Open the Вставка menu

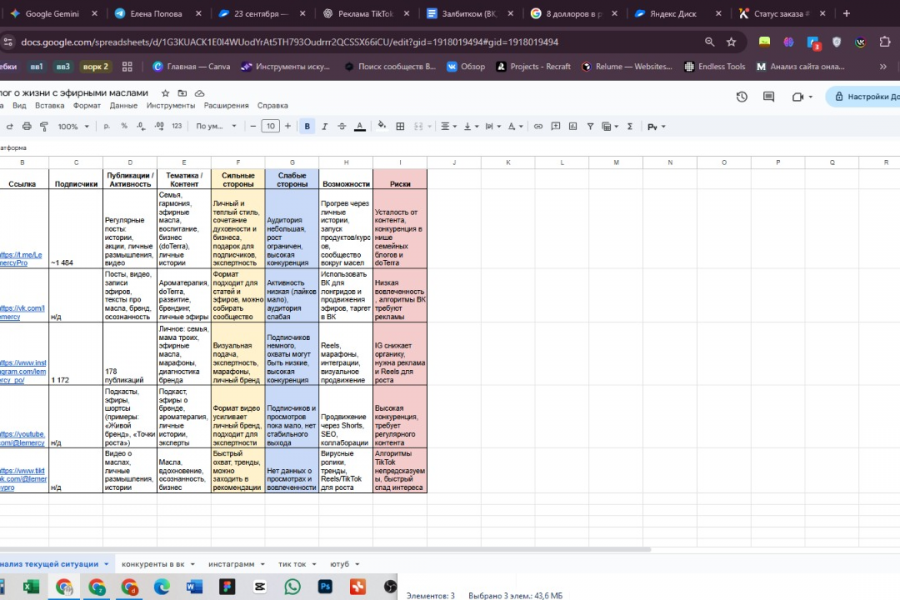tap(49, 106)
